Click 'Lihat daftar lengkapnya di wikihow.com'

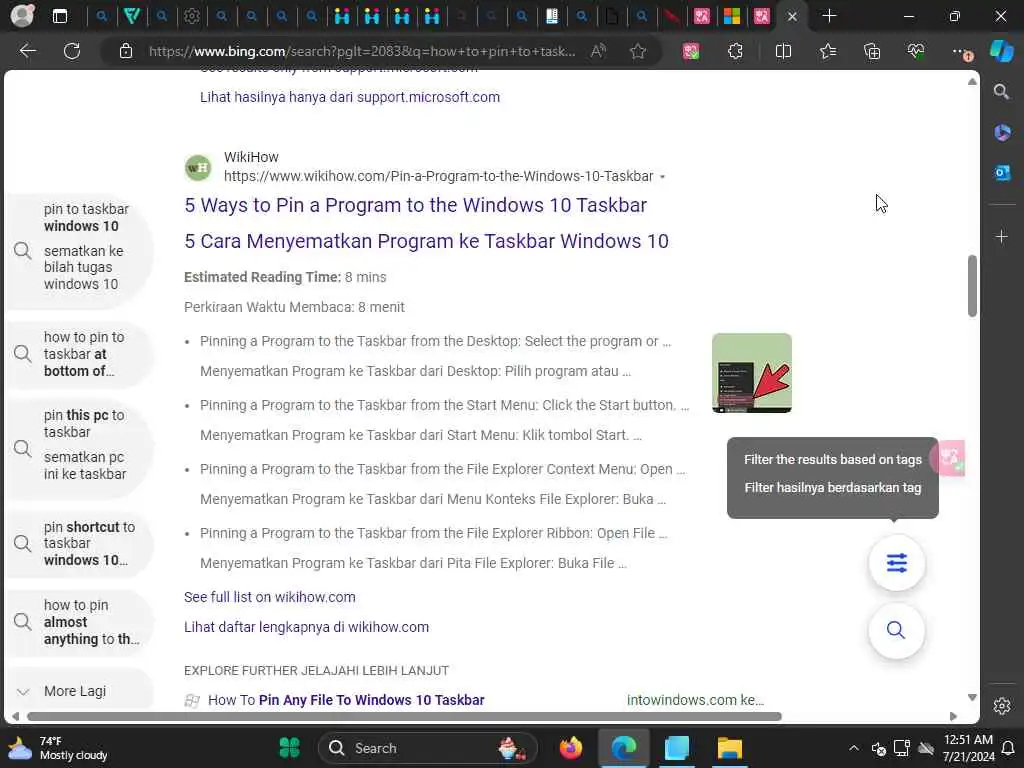[x=306, y=627]
